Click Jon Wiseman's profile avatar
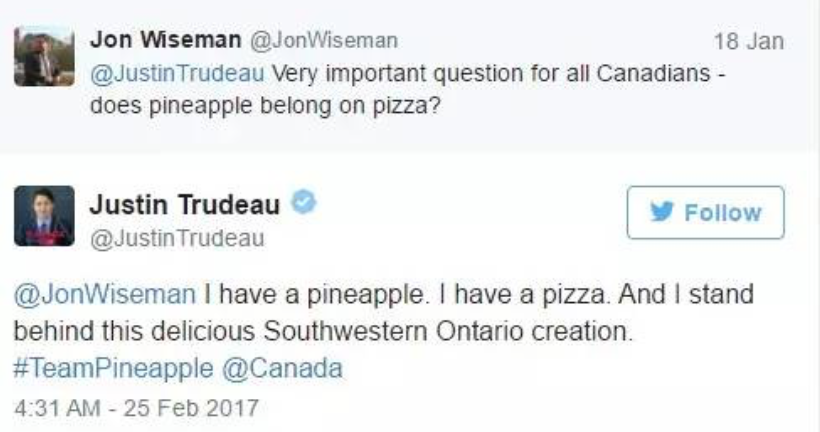The height and width of the screenshot is (432, 820). pos(44,57)
